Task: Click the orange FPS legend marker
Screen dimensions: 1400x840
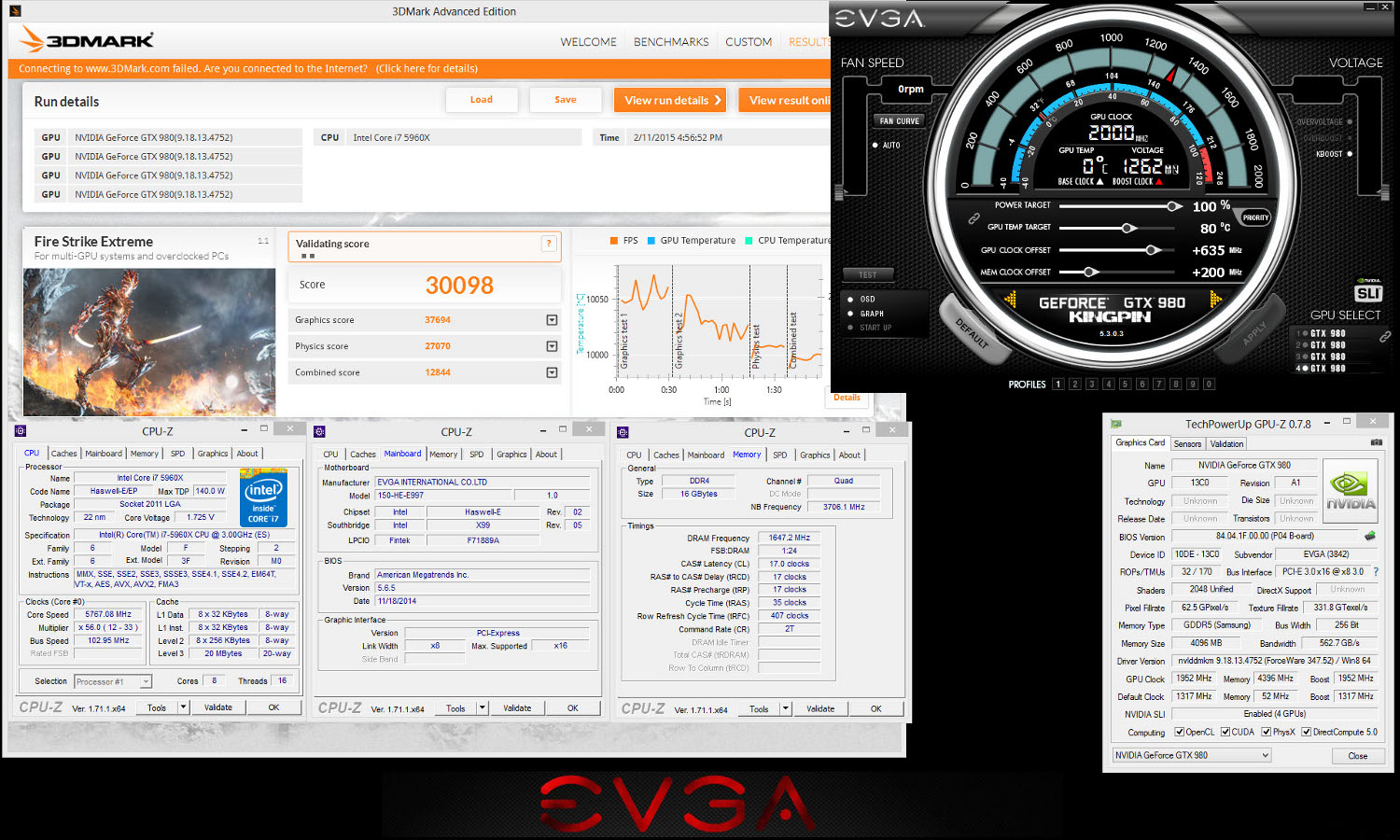Action: [614, 240]
